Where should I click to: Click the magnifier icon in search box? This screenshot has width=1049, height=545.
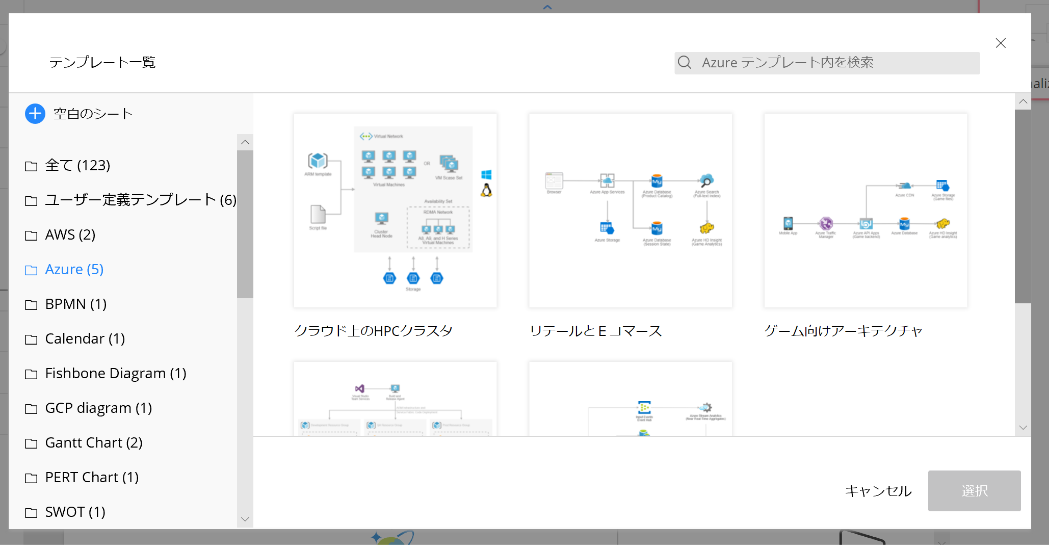(x=685, y=63)
